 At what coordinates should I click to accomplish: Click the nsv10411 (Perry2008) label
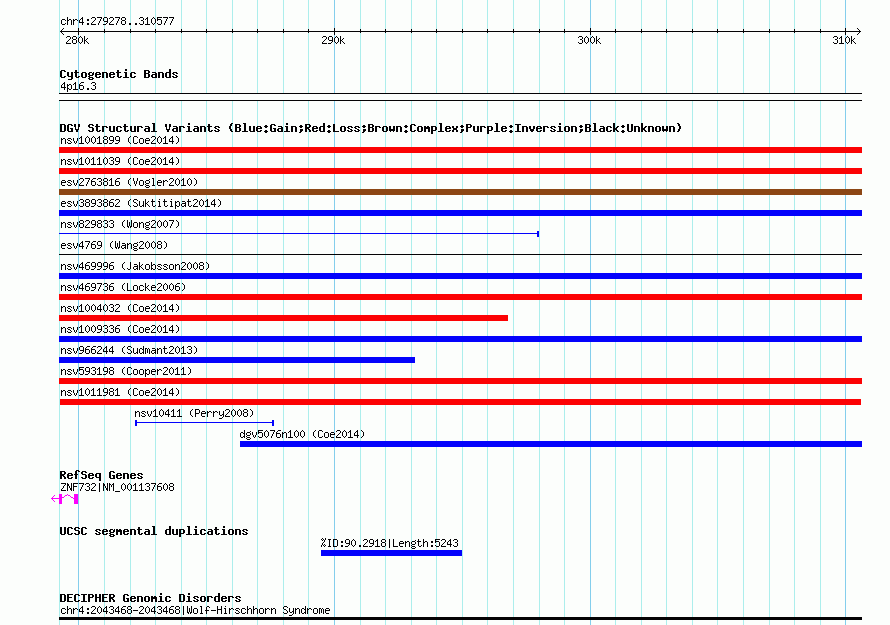point(194,413)
